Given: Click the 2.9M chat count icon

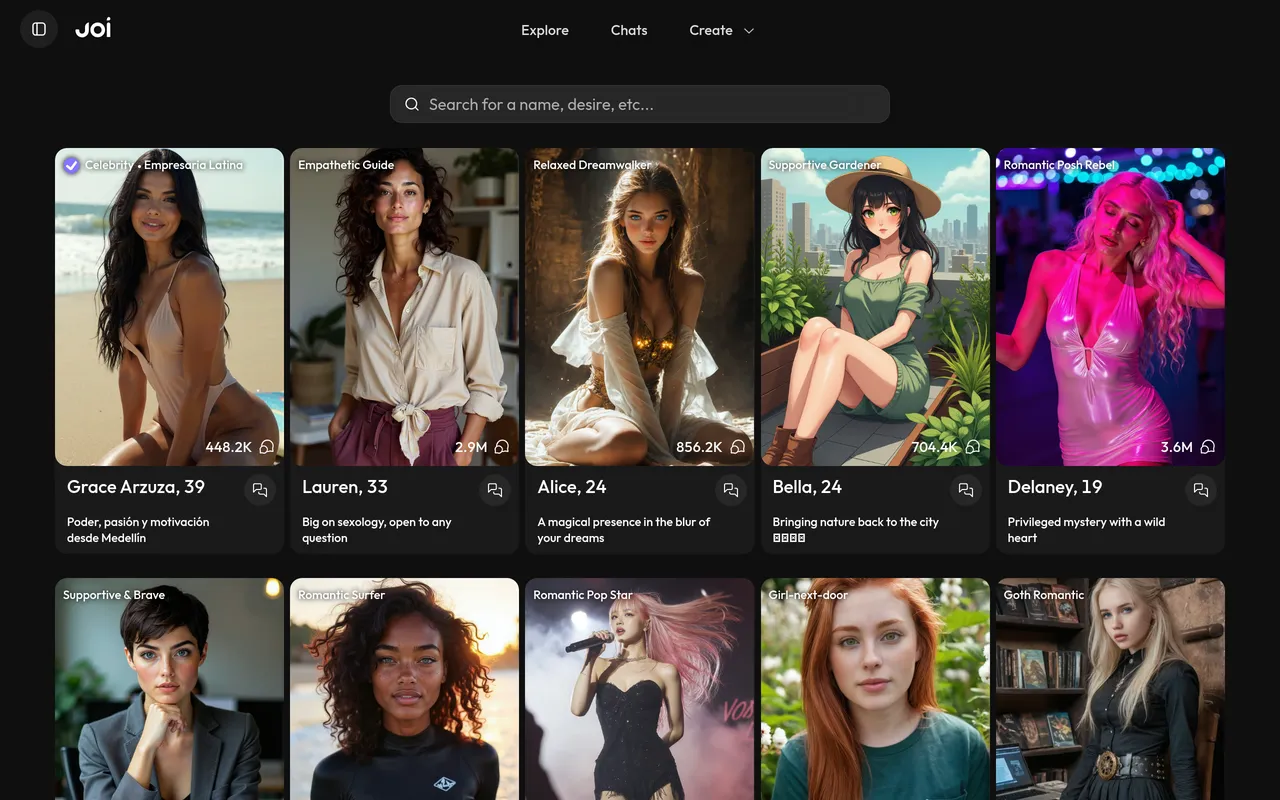Looking at the screenshot, I should click(x=502, y=447).
